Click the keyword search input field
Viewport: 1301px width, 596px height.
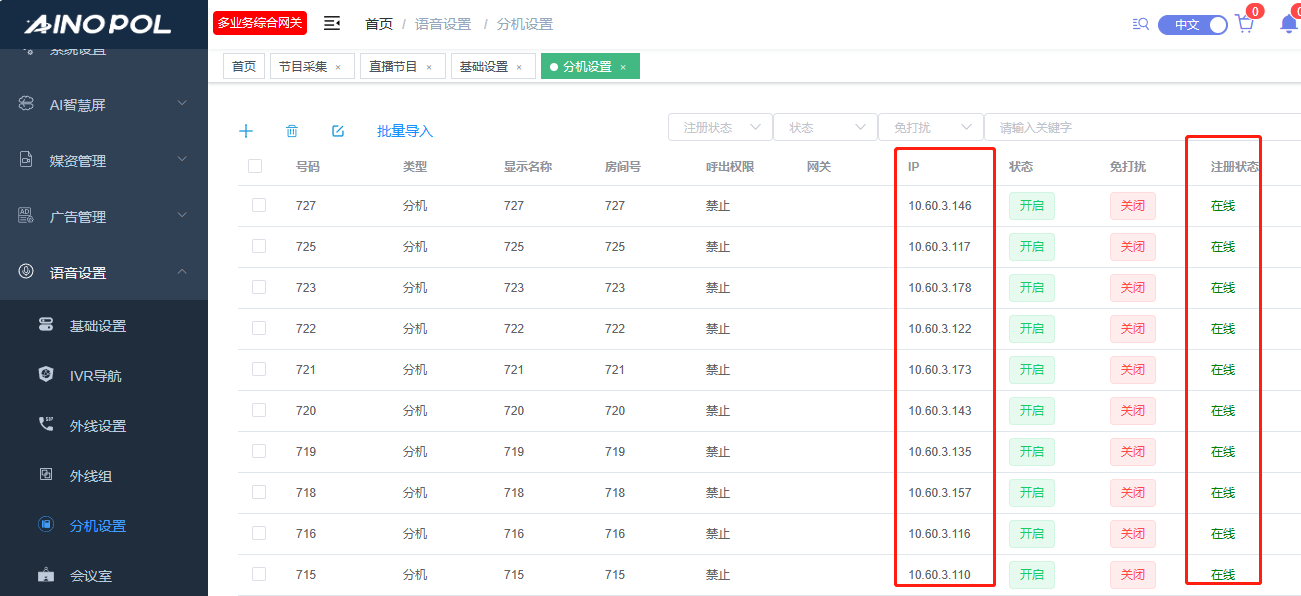[1140, 128]
